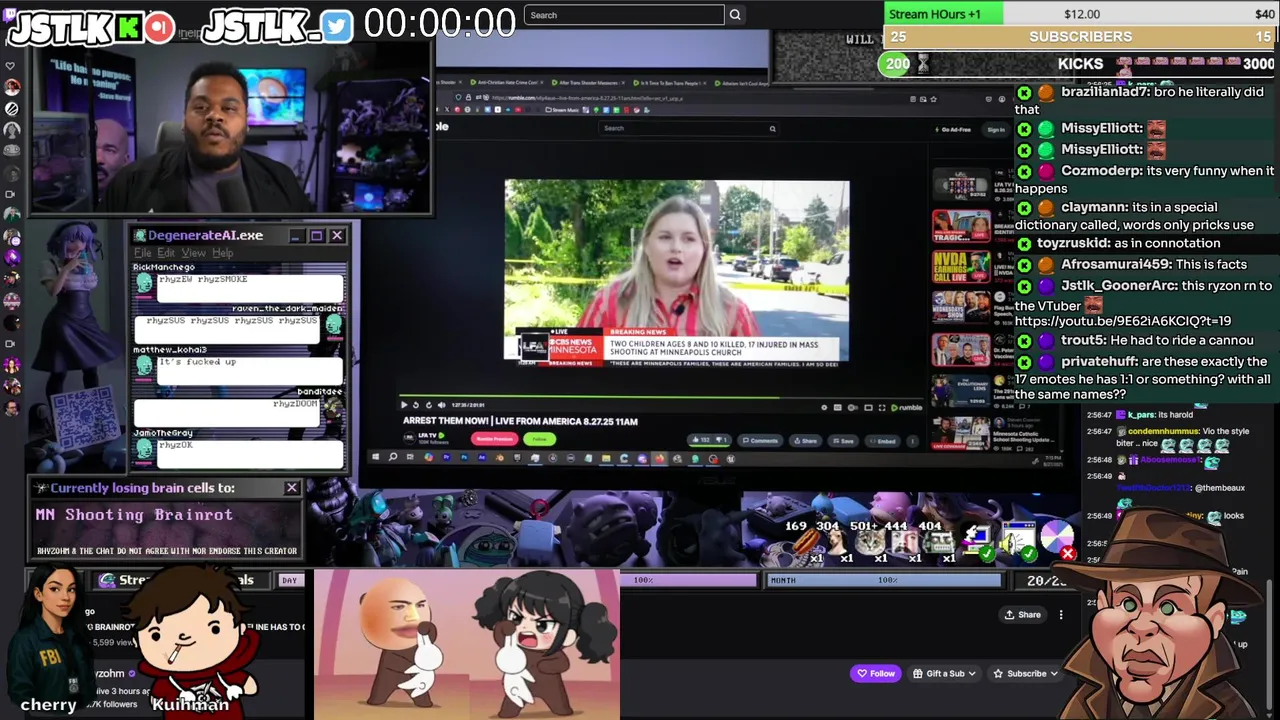Open Windows Start menu in captured taskbar
The width and height of the screenshot is (1280, 720).
(x=375, y=457)
